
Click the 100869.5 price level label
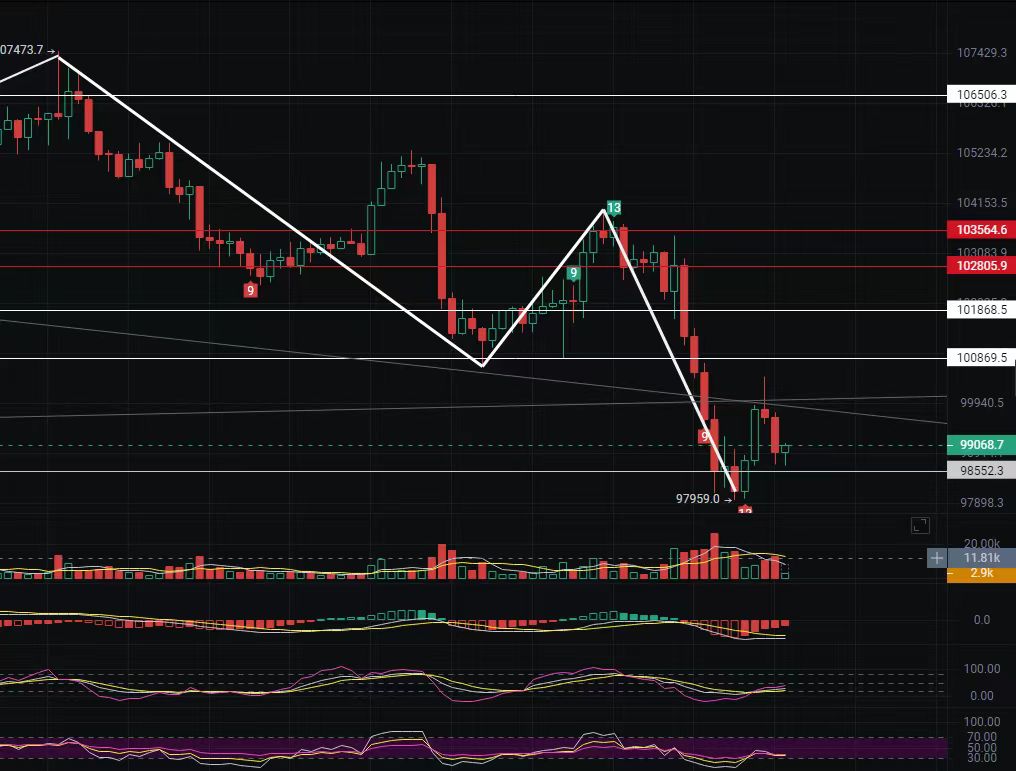pos(980,357)
